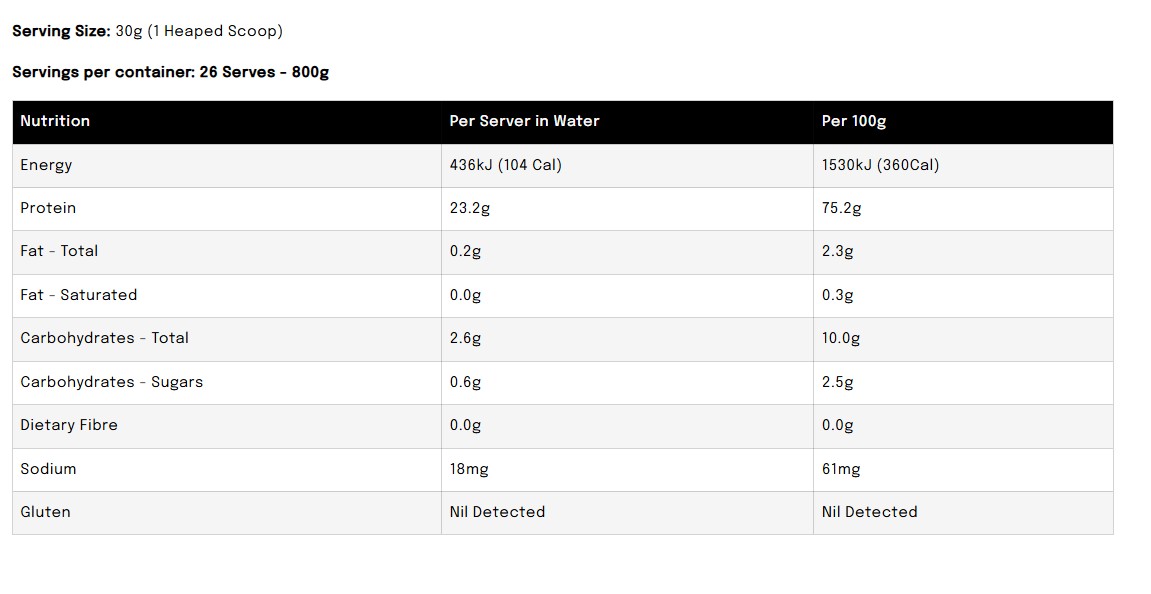Image resolution: width=1151 pixels, height=594 pixels.
Task: Click the Fat - Saturated row label
Action: [79, 295]
